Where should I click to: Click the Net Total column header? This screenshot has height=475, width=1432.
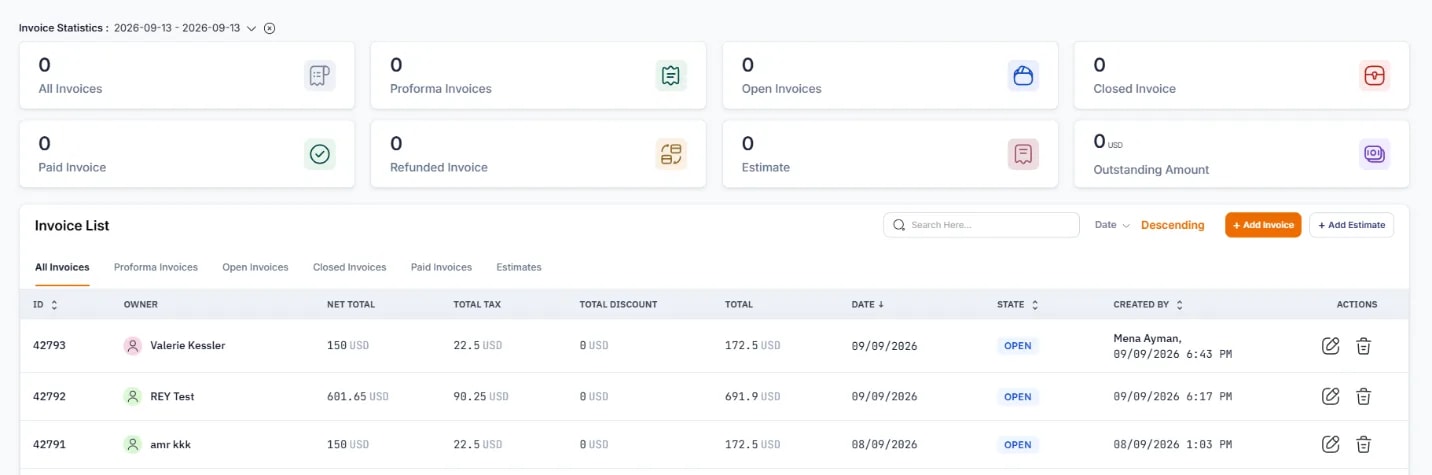pos(349,304)
